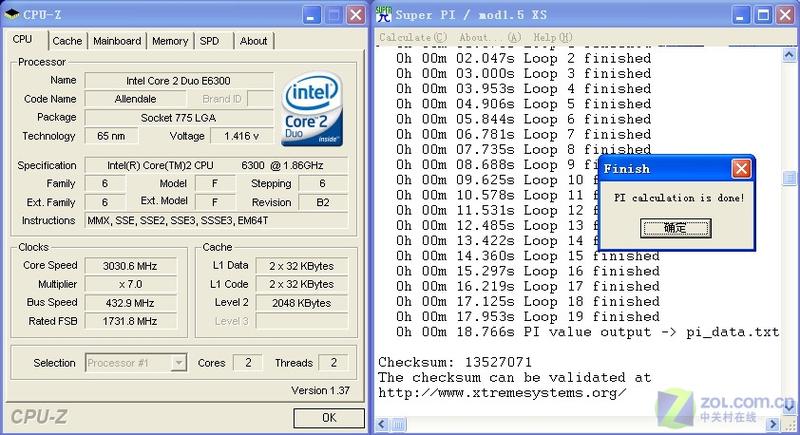
Task: Click the http://www.xtremesystems.org/ text
Action: coord(502,393)
